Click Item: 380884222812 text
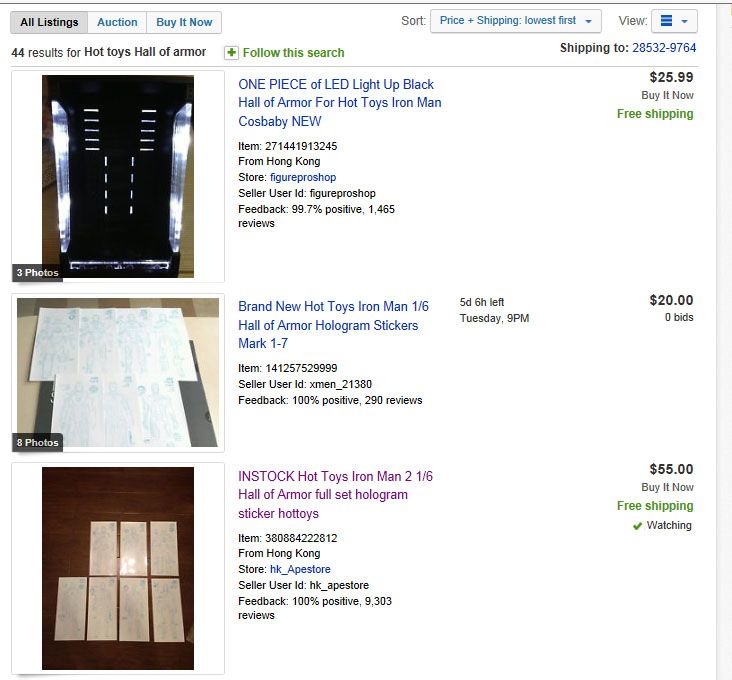The image size is (732, 680). [x=288, y=538]
